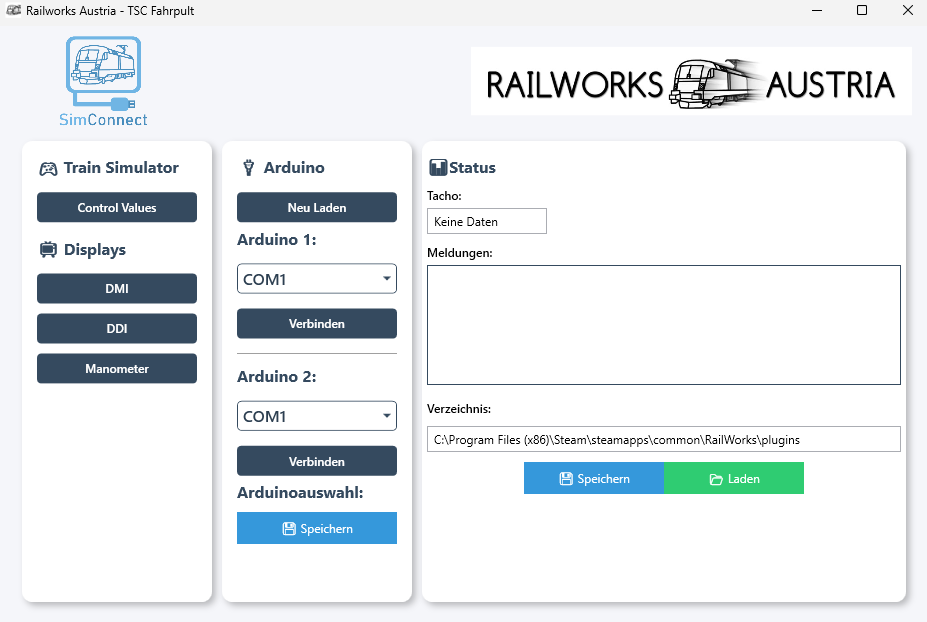Click the Arduino 2: label
The width and height of the screenshot is (927, 622).
click(277, 377)
